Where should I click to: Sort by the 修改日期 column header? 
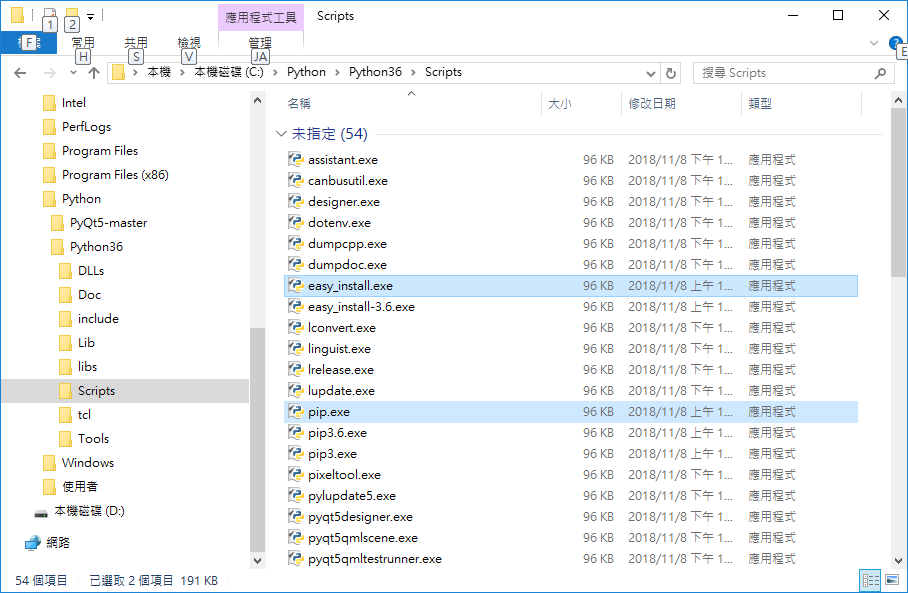[x=652, y=104]
